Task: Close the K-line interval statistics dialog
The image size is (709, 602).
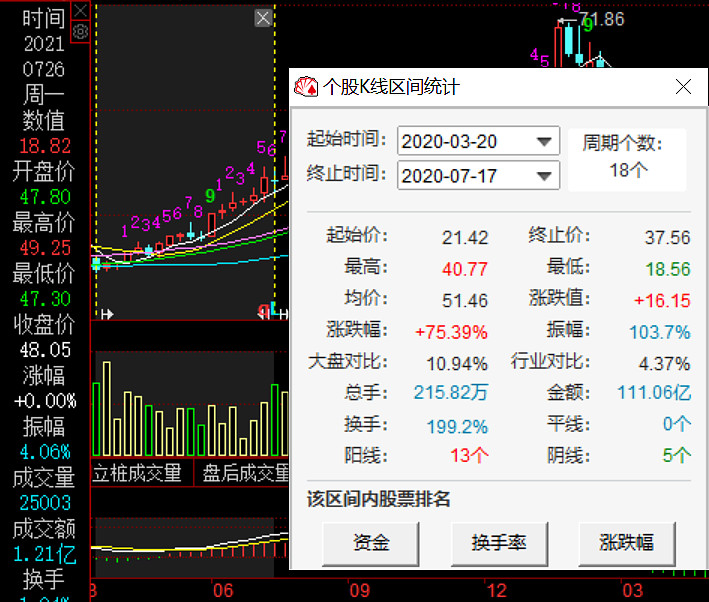Action: (683, 86)
